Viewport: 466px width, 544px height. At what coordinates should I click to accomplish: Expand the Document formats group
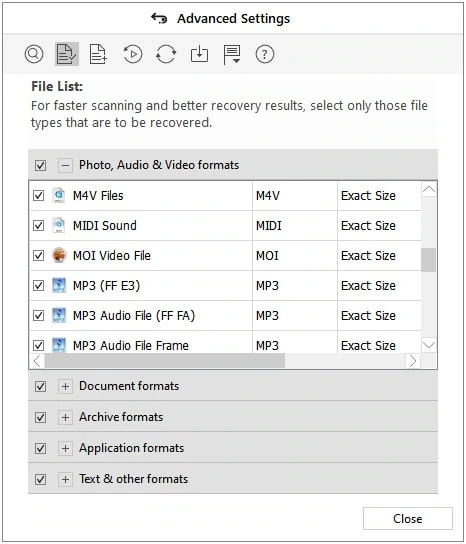65,386
